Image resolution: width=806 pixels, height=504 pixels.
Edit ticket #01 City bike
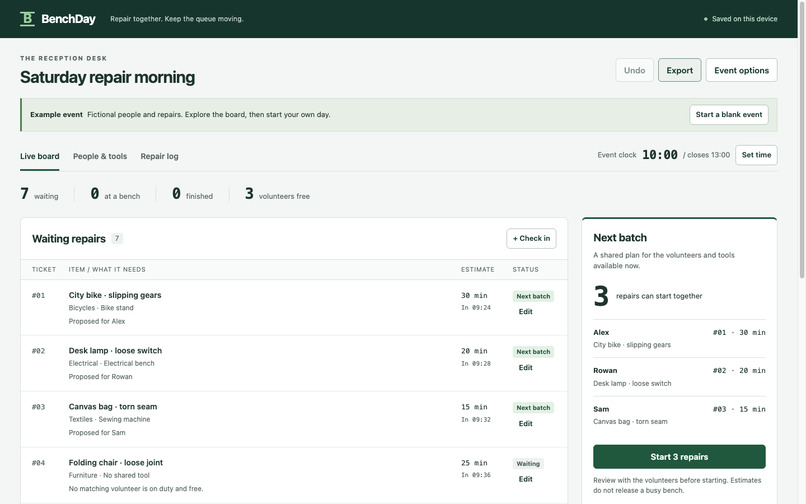[525, 312]
